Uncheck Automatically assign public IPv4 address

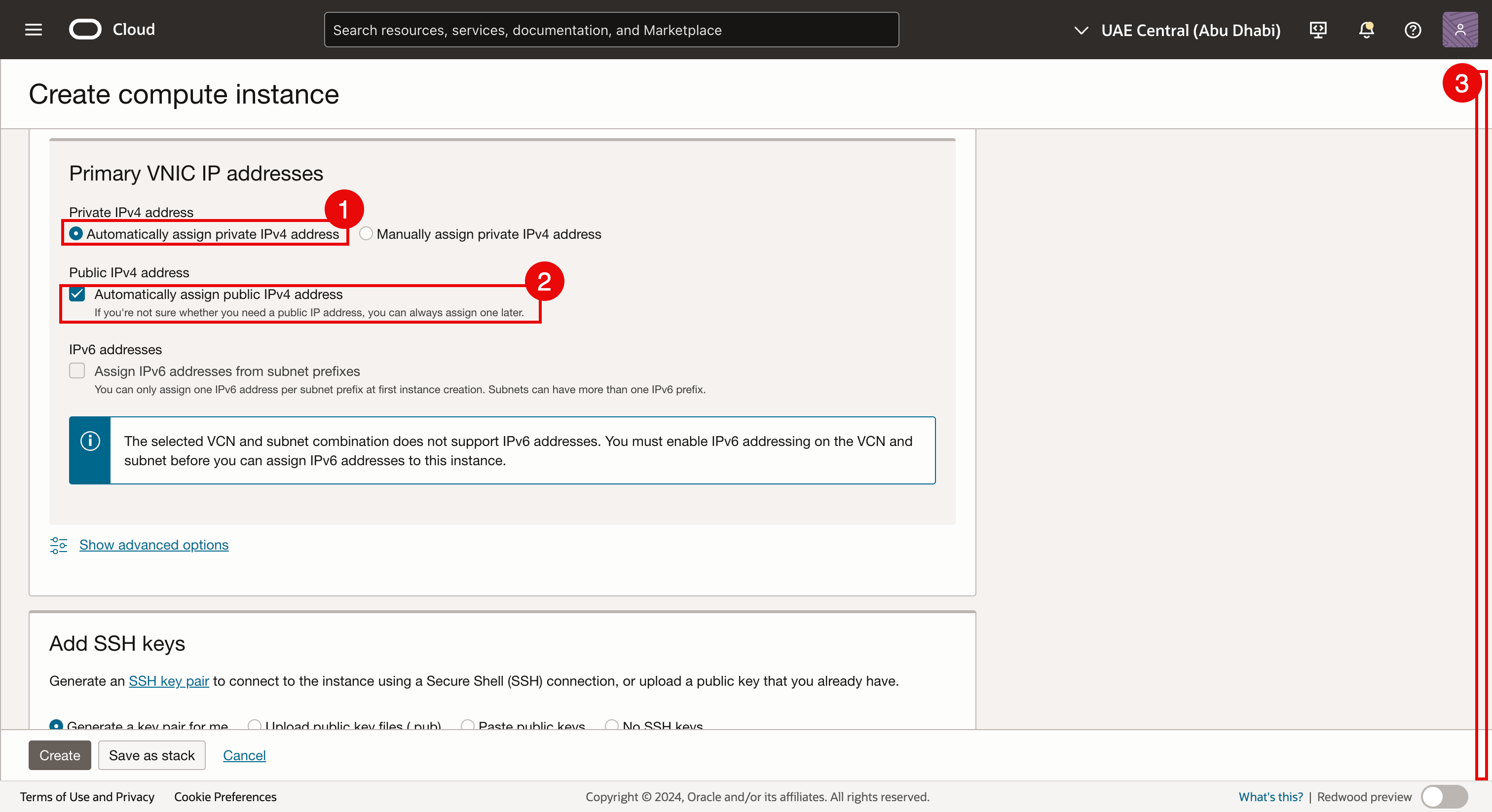click(77, 295)
